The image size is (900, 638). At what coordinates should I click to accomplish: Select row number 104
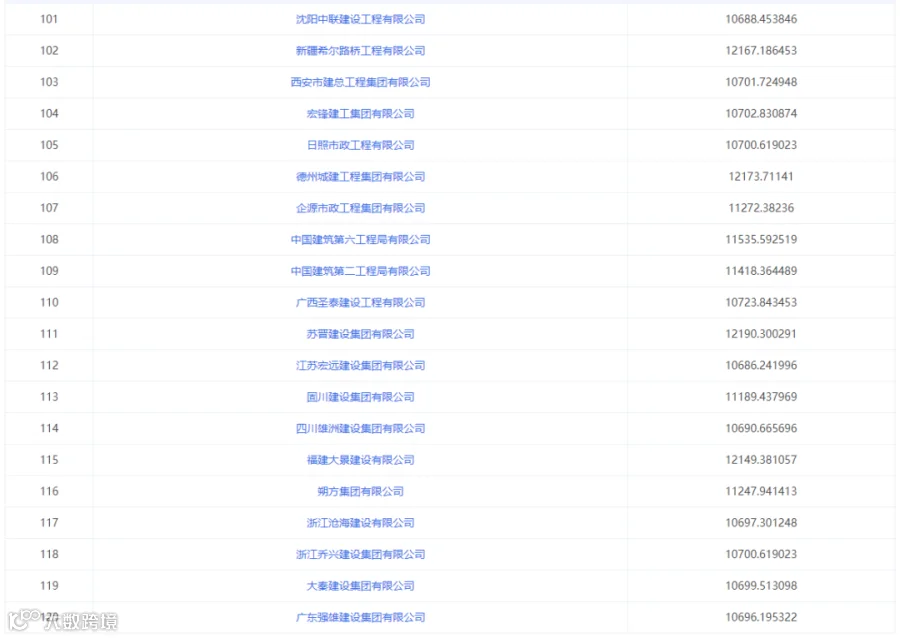49,114
